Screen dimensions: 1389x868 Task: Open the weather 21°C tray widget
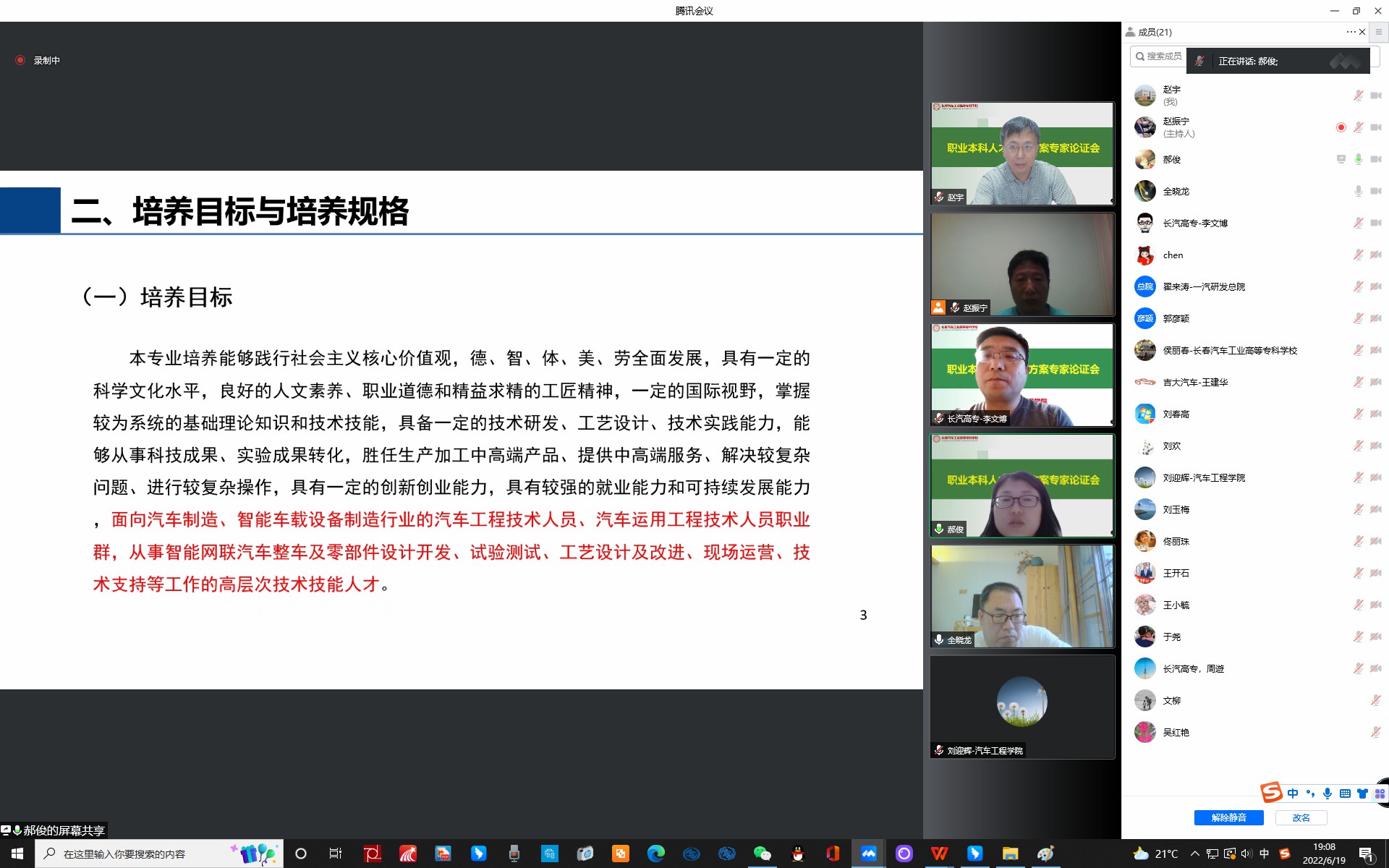click(1155, 854)
